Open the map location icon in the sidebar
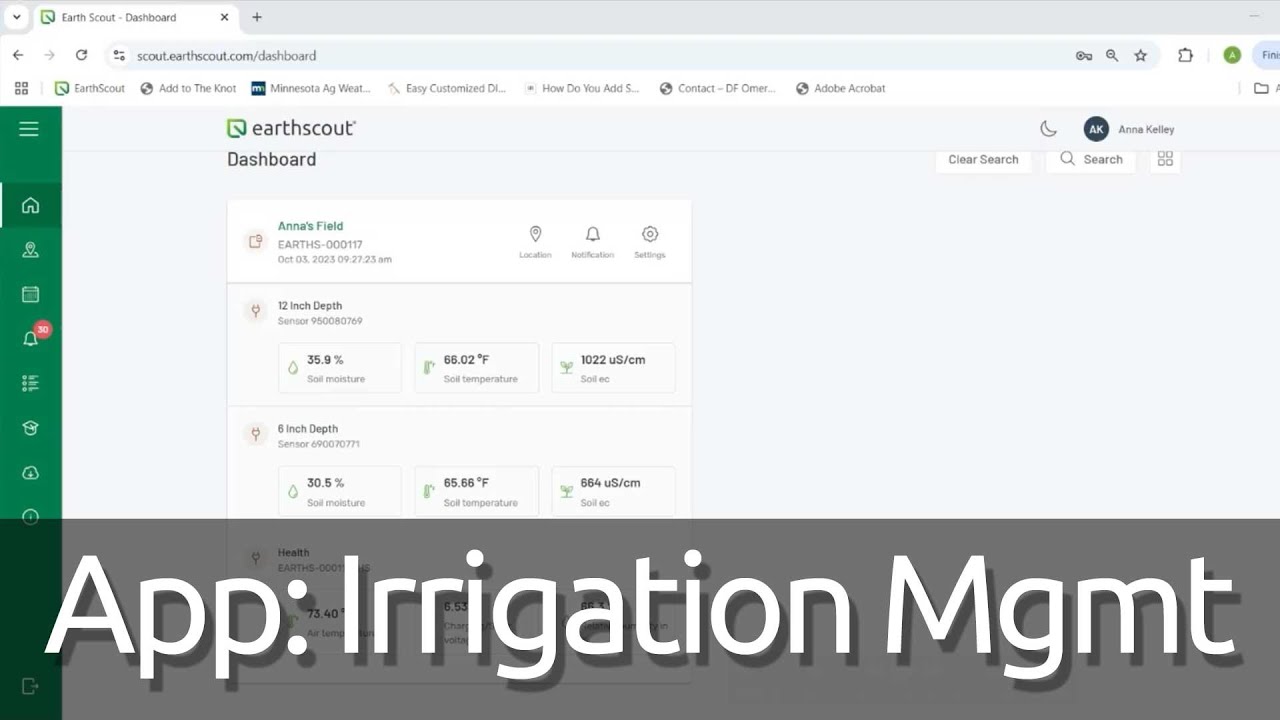 tap(30, 250)
